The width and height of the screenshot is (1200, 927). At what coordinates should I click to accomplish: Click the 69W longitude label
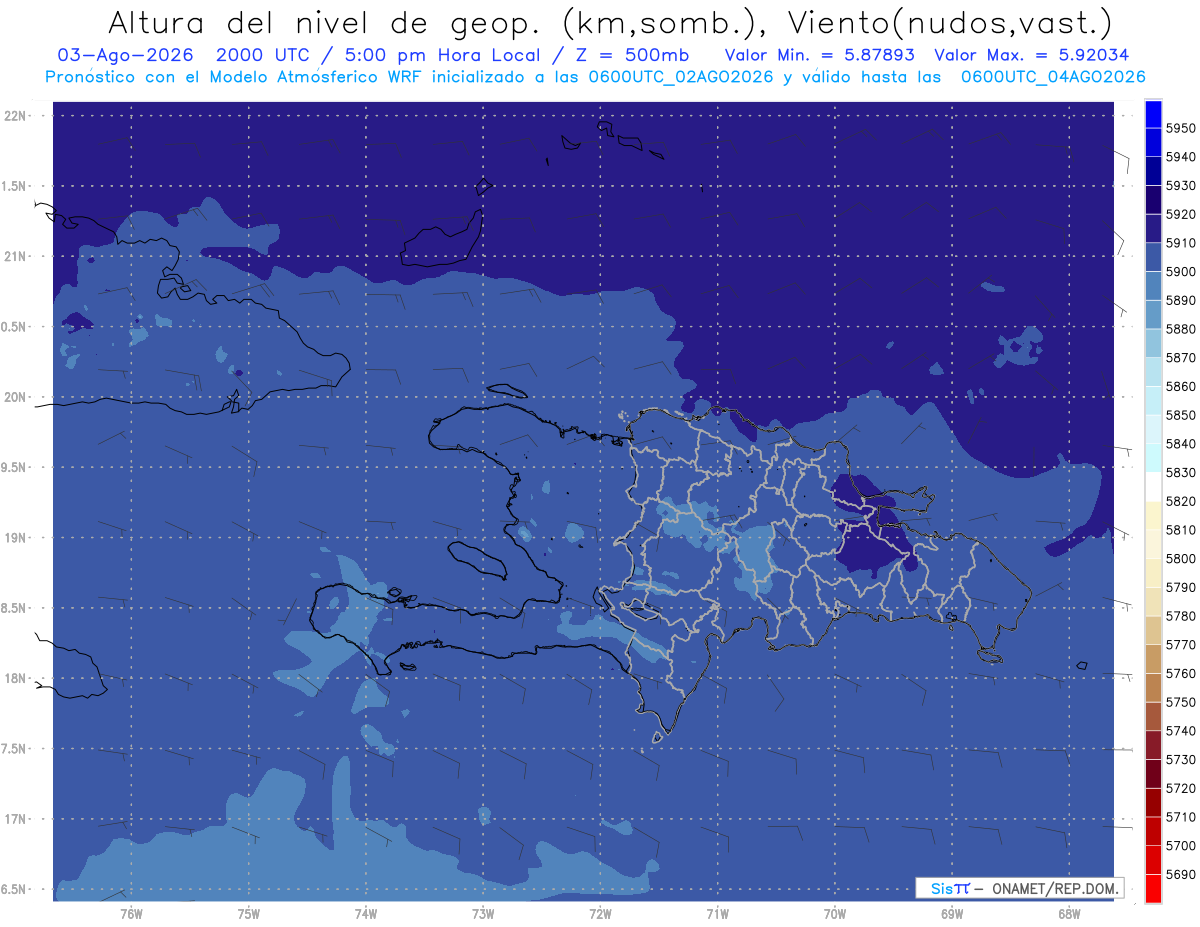click(x=952, y=915)
